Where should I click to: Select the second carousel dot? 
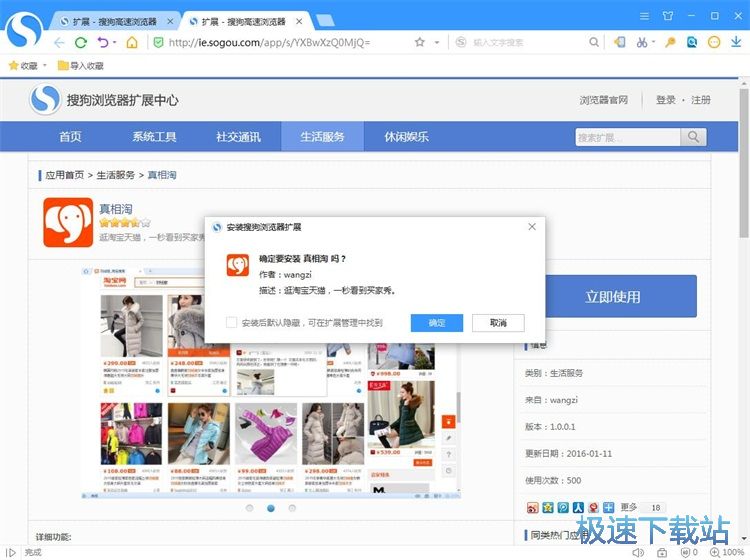point(271,508)
